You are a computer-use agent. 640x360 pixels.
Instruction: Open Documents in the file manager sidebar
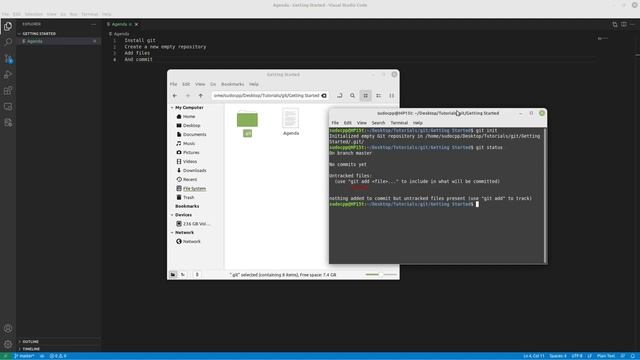[194, 134]
